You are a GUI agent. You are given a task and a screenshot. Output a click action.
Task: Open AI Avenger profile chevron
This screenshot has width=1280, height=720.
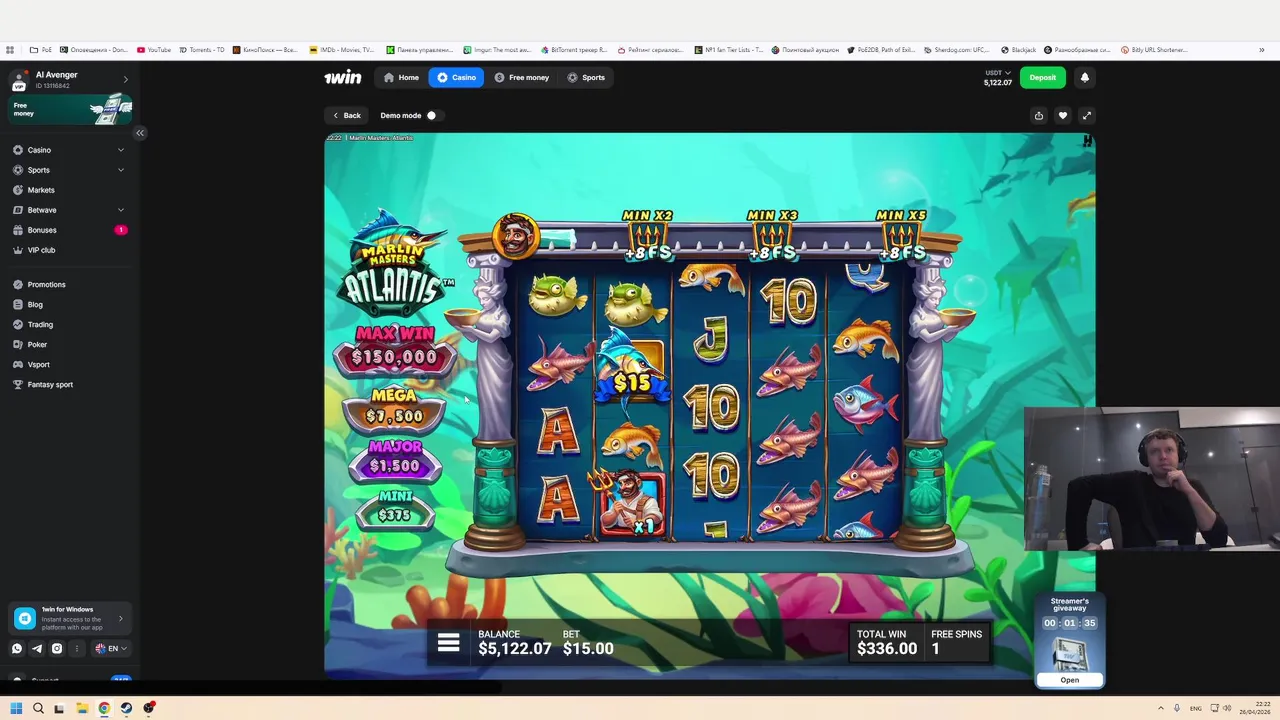[125, 79]
